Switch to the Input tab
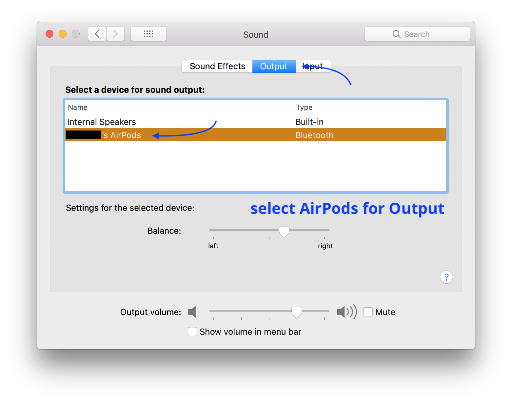512x402 pixels. [313, 66]
